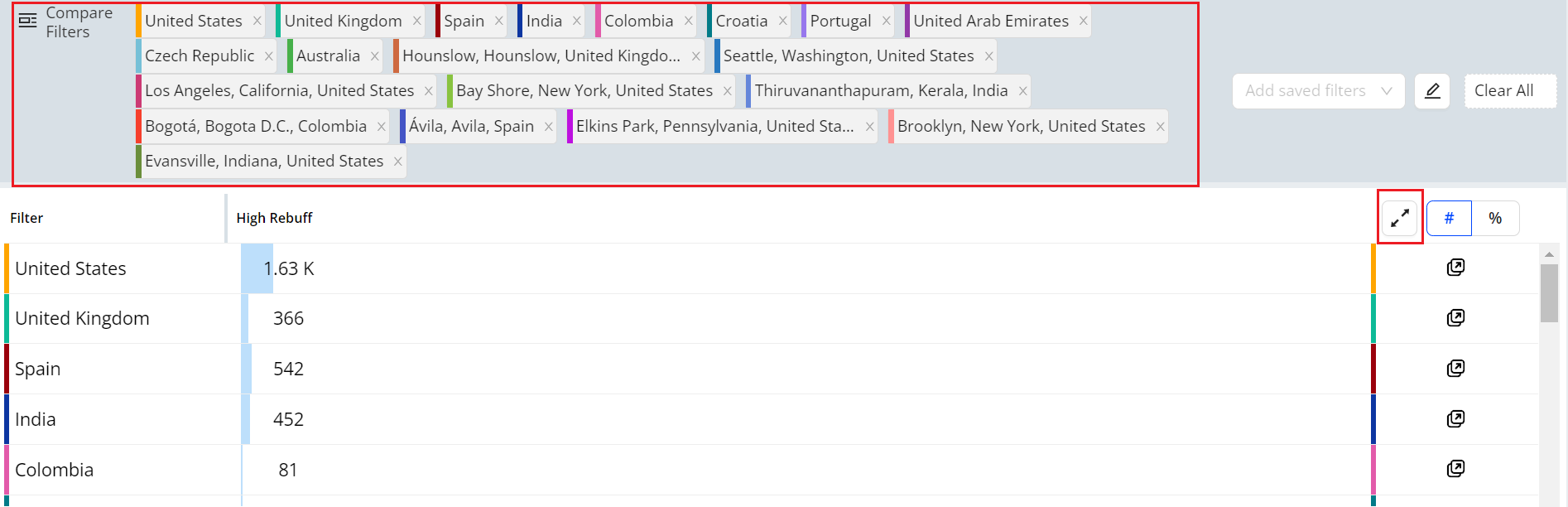Remove the Ávila, Spain filter chip
The height and width of the screenshot is (507, 1568).
pos(549,127)
